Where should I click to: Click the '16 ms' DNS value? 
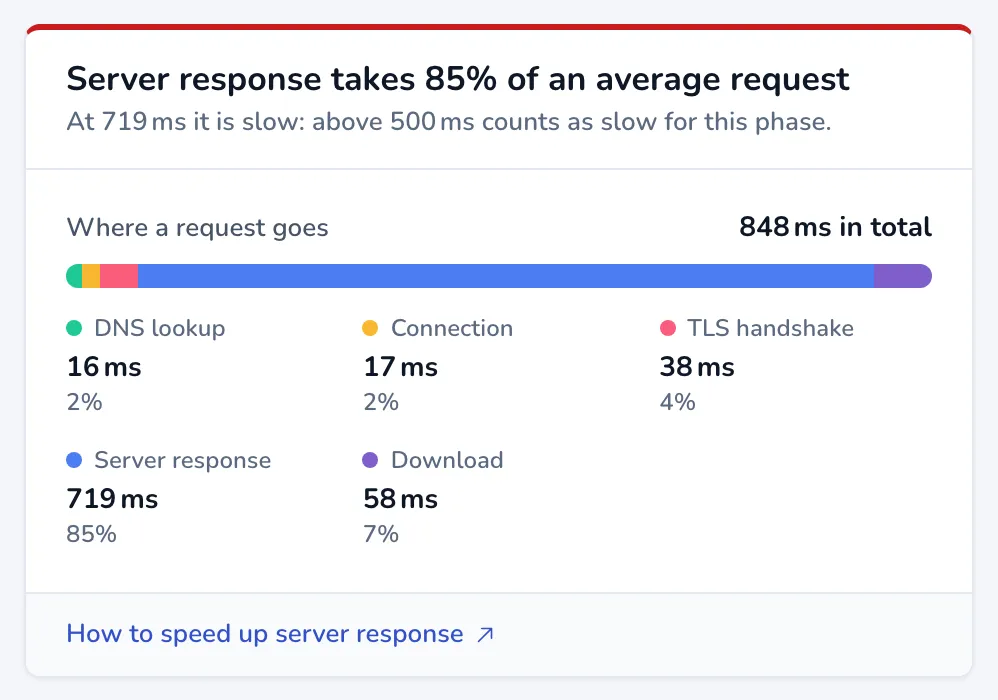104,367
